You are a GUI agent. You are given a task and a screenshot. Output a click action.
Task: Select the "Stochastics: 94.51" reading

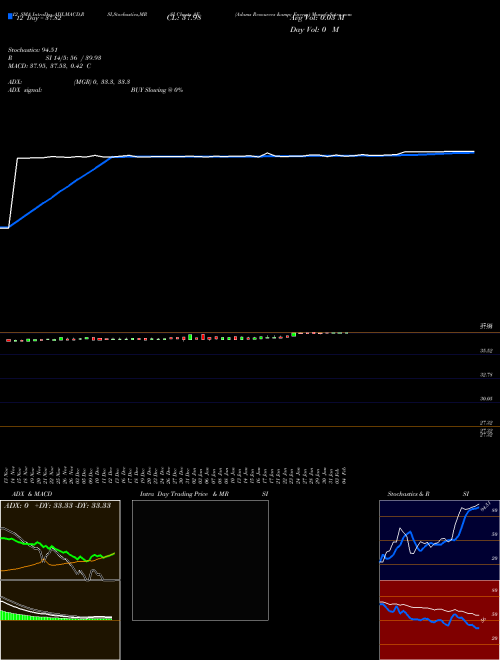point(32,50)
